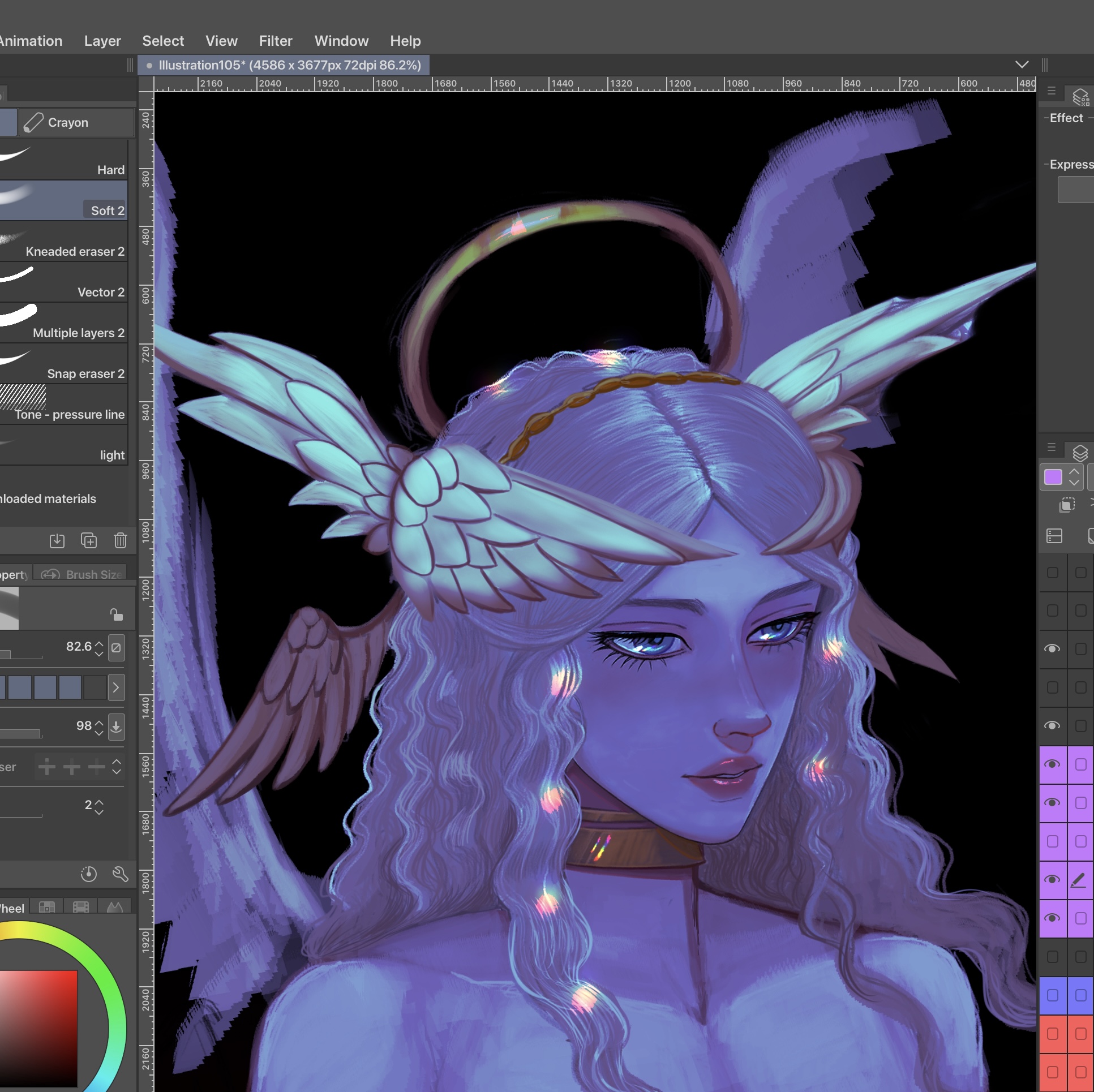Show the hidden topmost layer checkbox
This screenshot has width=1094, height=1092.
pyautogui.click(x=1052, y=573)
